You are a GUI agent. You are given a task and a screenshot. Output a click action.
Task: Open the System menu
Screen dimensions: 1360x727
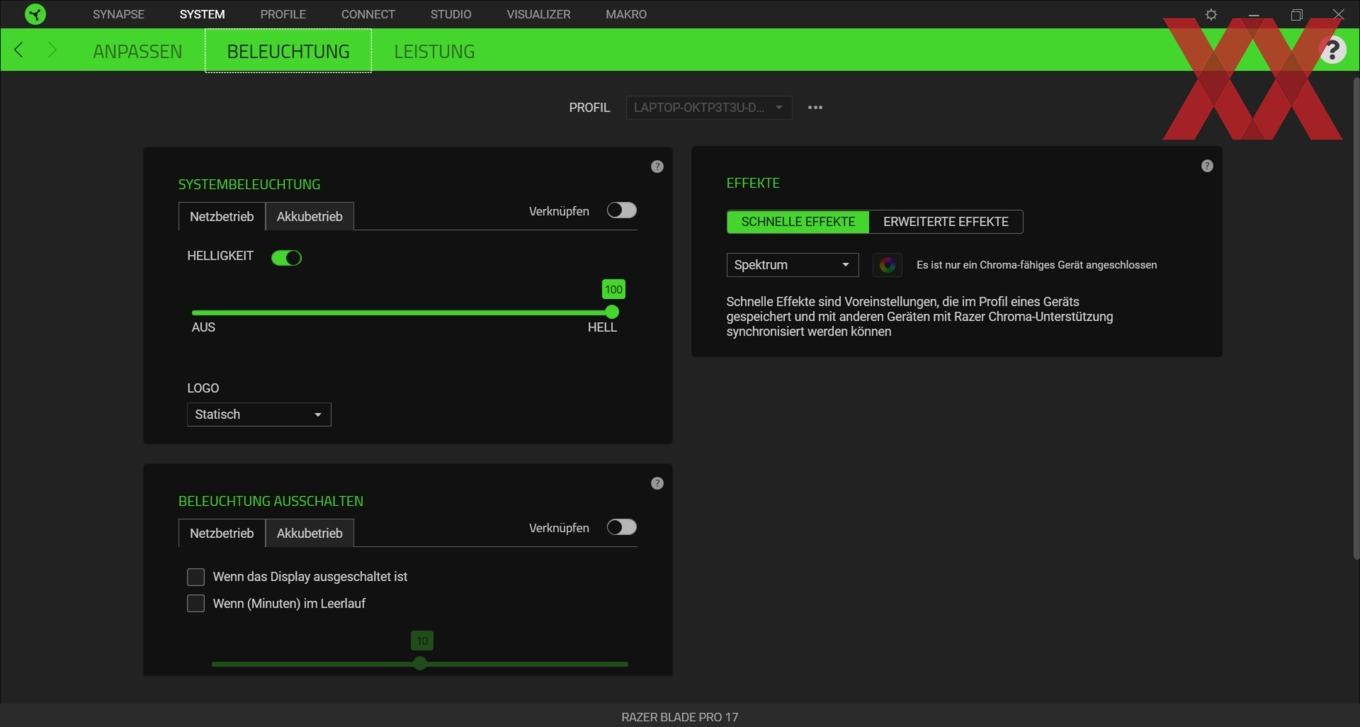tap(202, 14)
